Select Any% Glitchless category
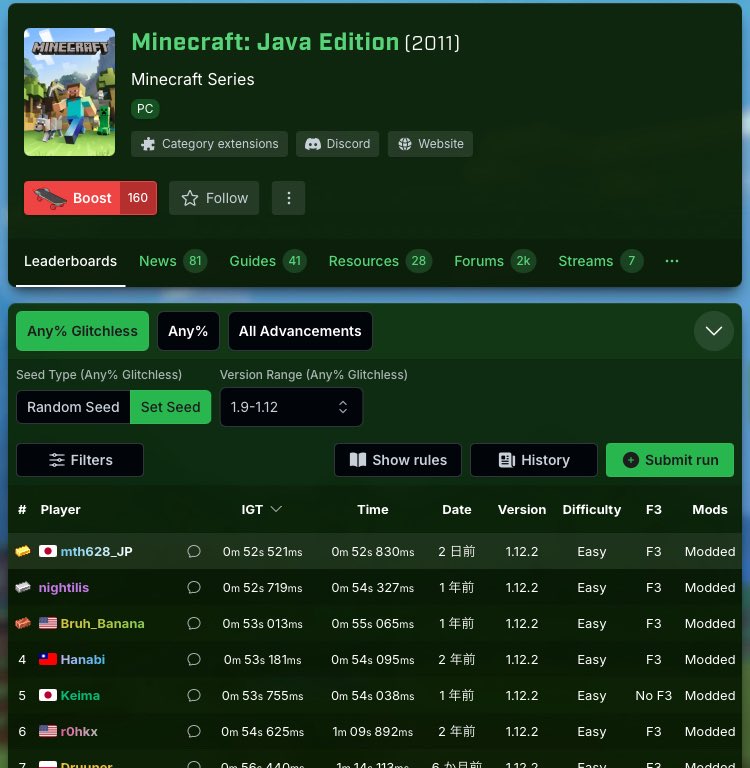 pyautogui.click(x=82, y=331)
